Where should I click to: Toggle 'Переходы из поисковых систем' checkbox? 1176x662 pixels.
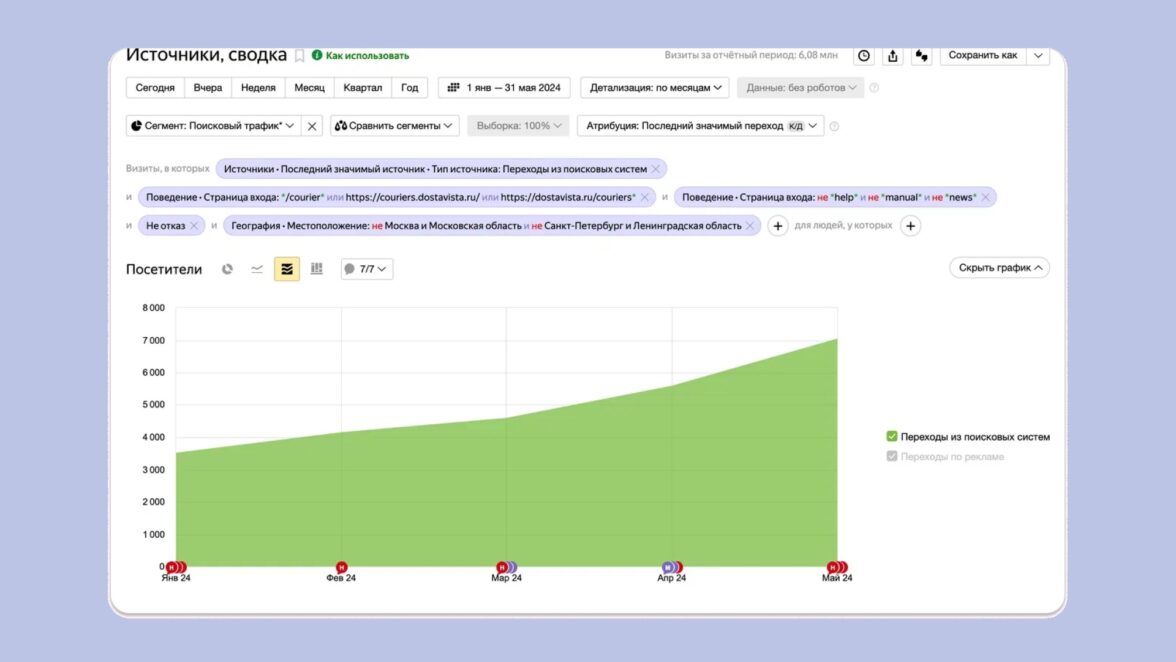tap(892, 436)
